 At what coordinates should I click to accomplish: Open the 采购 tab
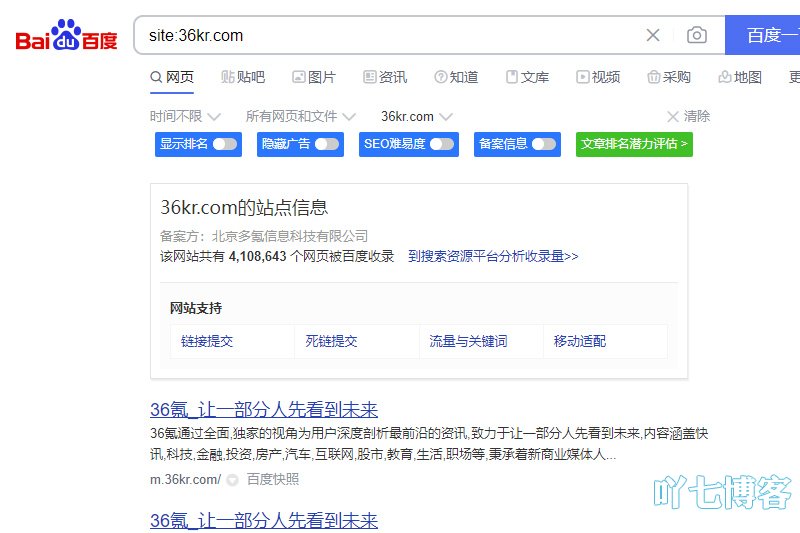click(x=669, y=77)
